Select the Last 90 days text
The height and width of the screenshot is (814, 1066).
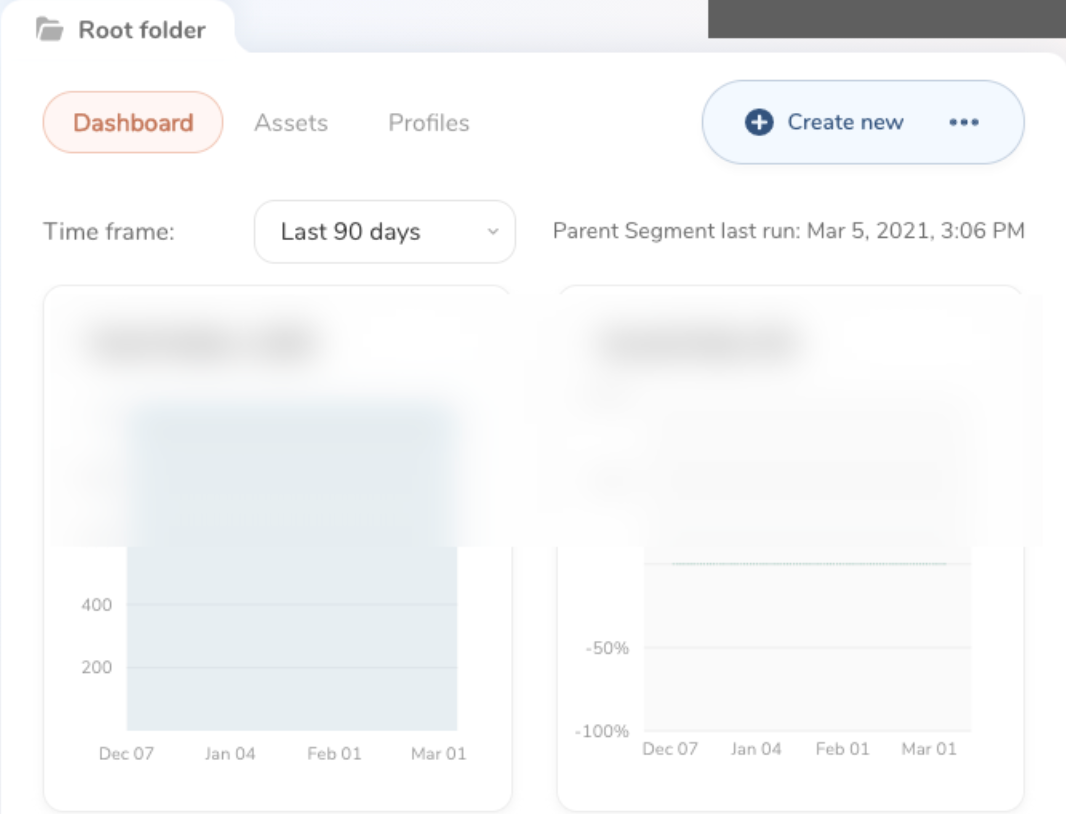(350, 232)
